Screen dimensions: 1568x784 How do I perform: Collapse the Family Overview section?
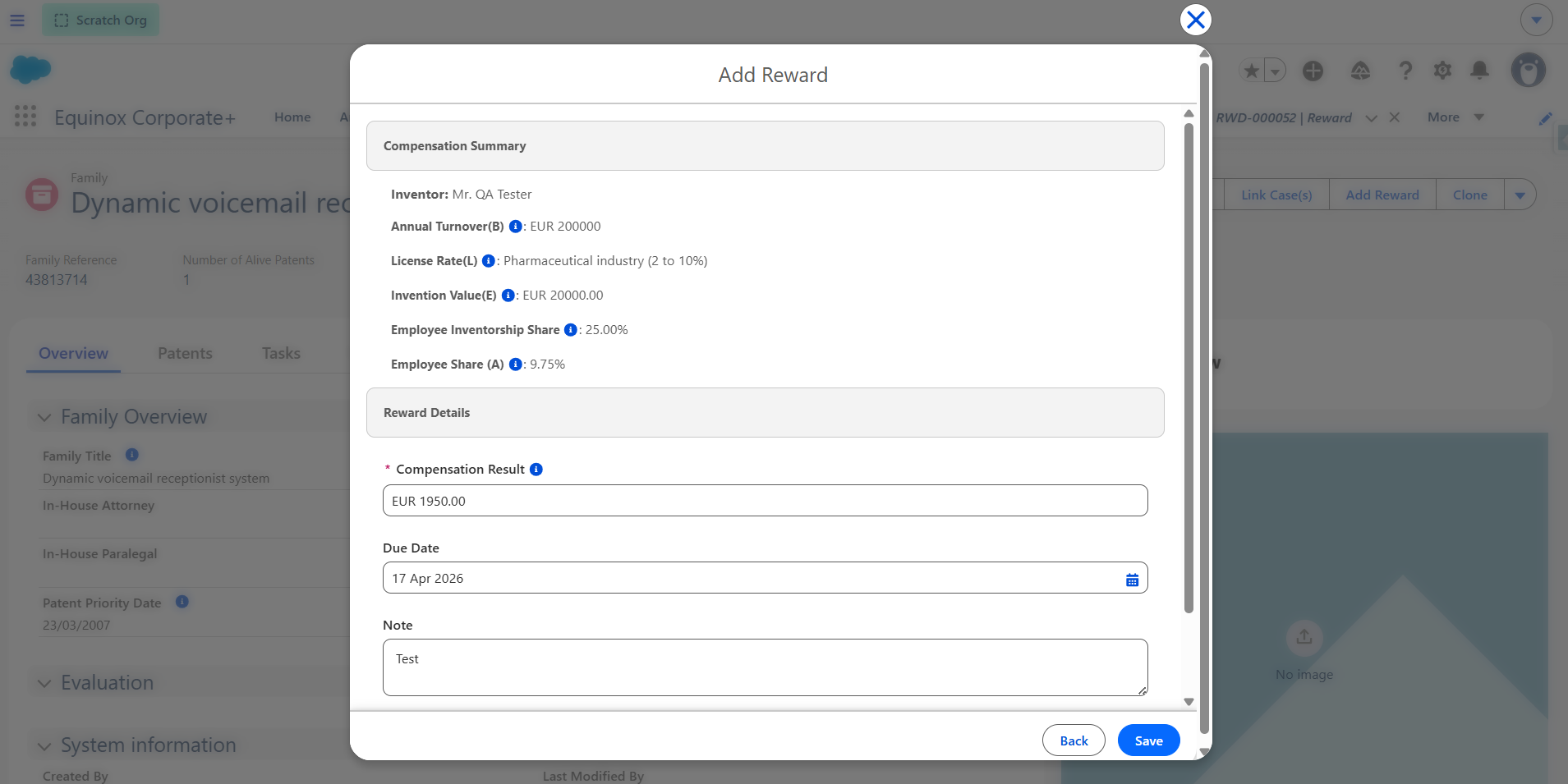tap(44, 418)
